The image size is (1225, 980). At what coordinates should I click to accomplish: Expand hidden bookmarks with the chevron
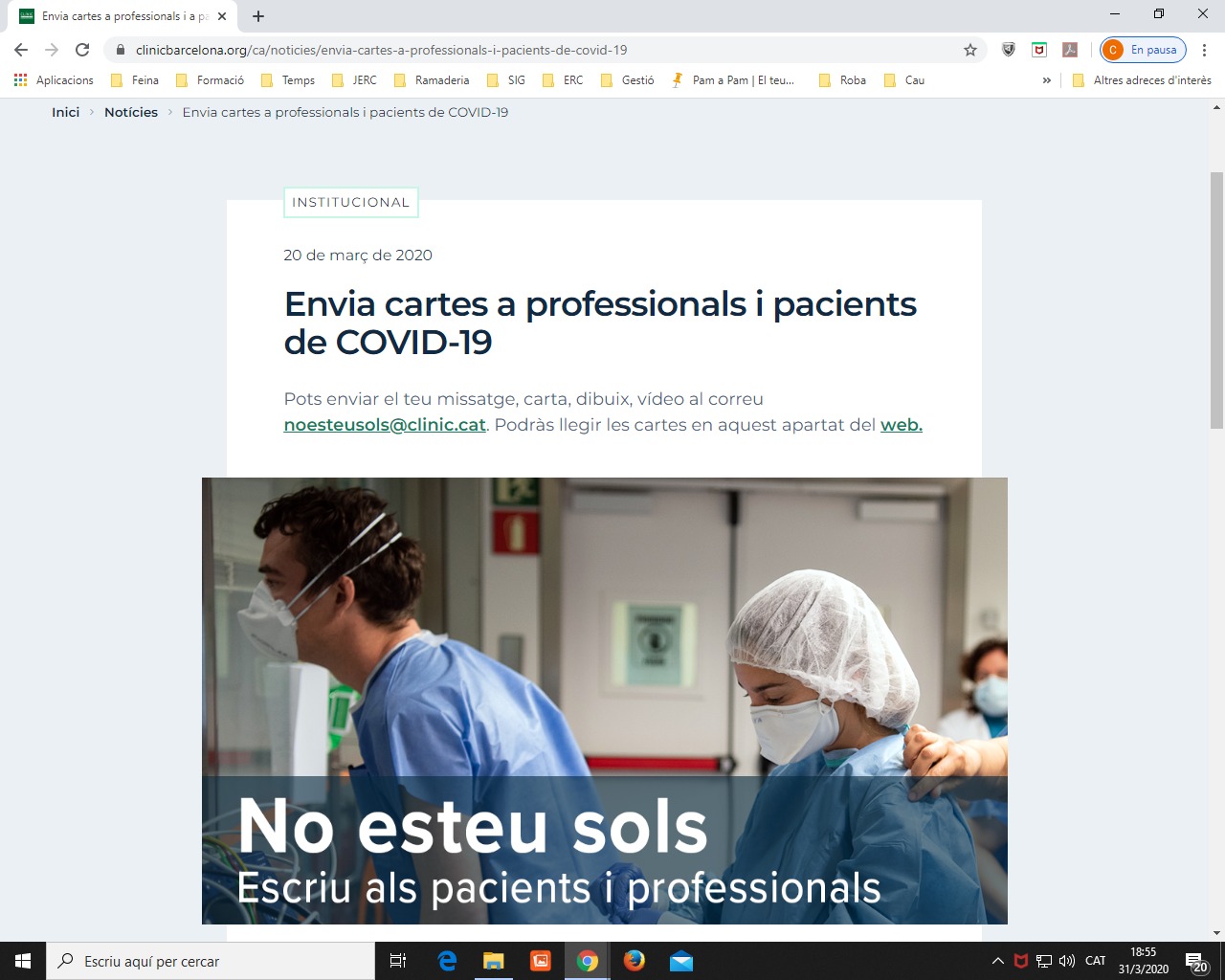pyautogui.click(x=1046, y=80)
